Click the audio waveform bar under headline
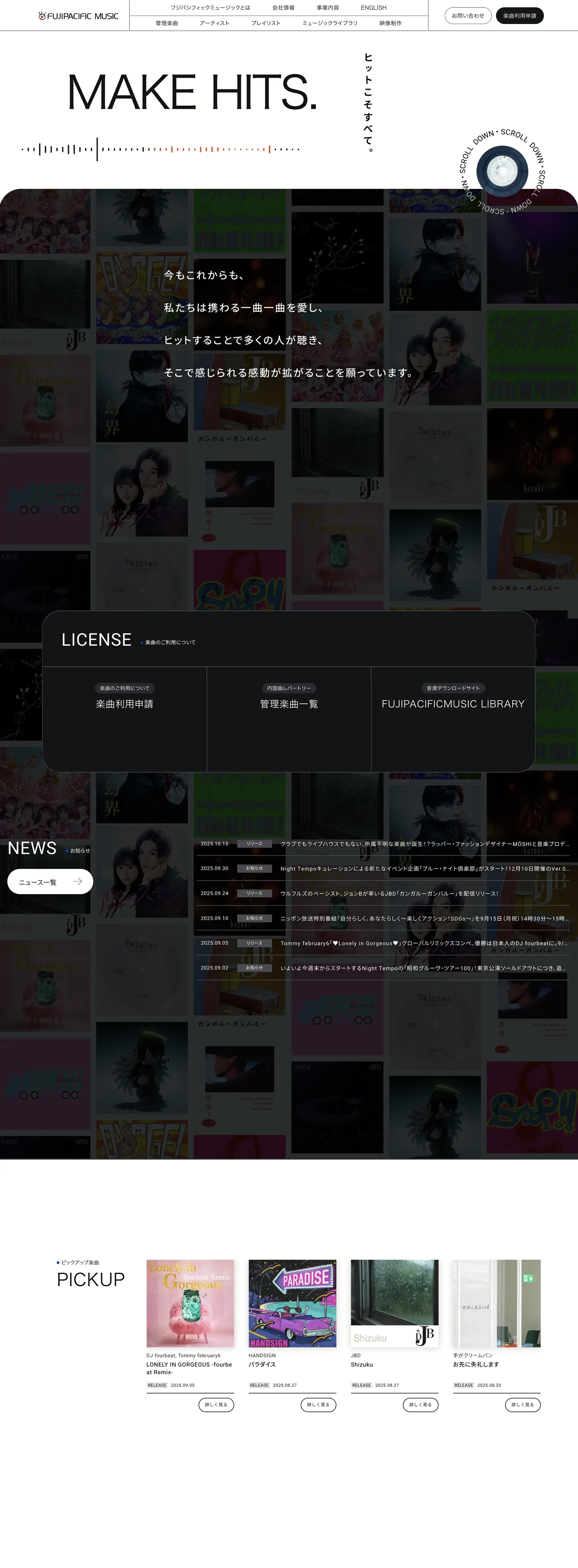The width and height of the screenshot is (578, 1568). (x=160, y=149)
